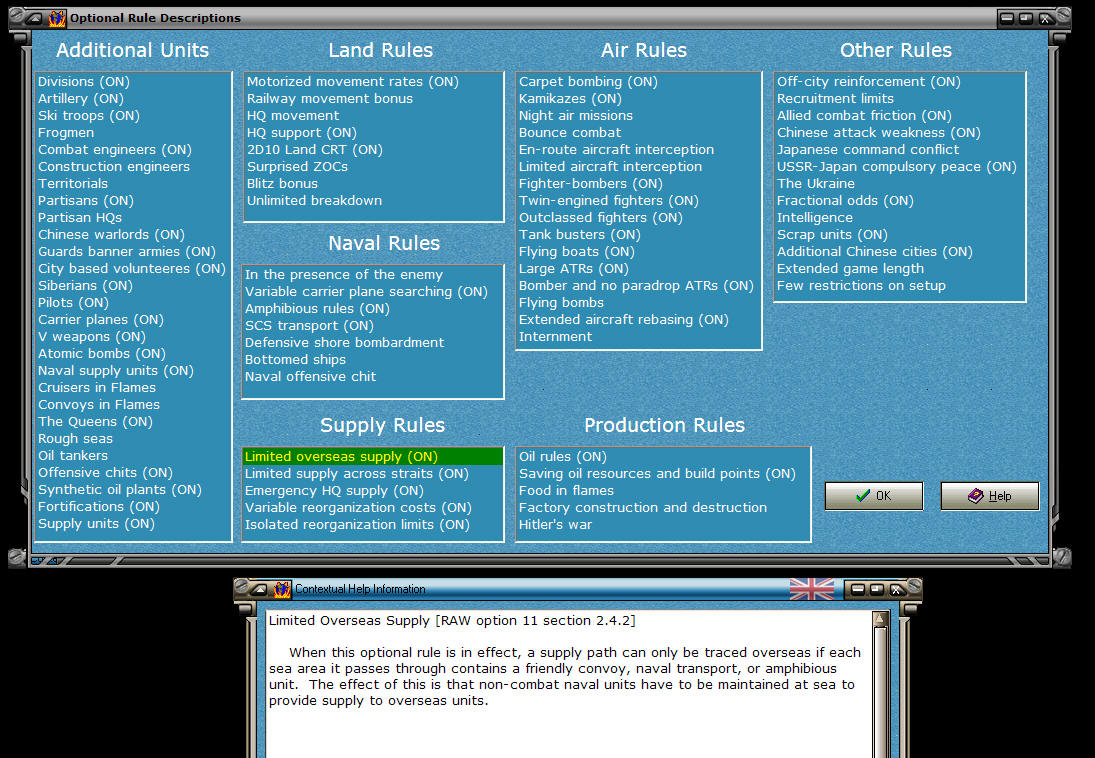Select In the presence of the enemy

pos(344,275)
